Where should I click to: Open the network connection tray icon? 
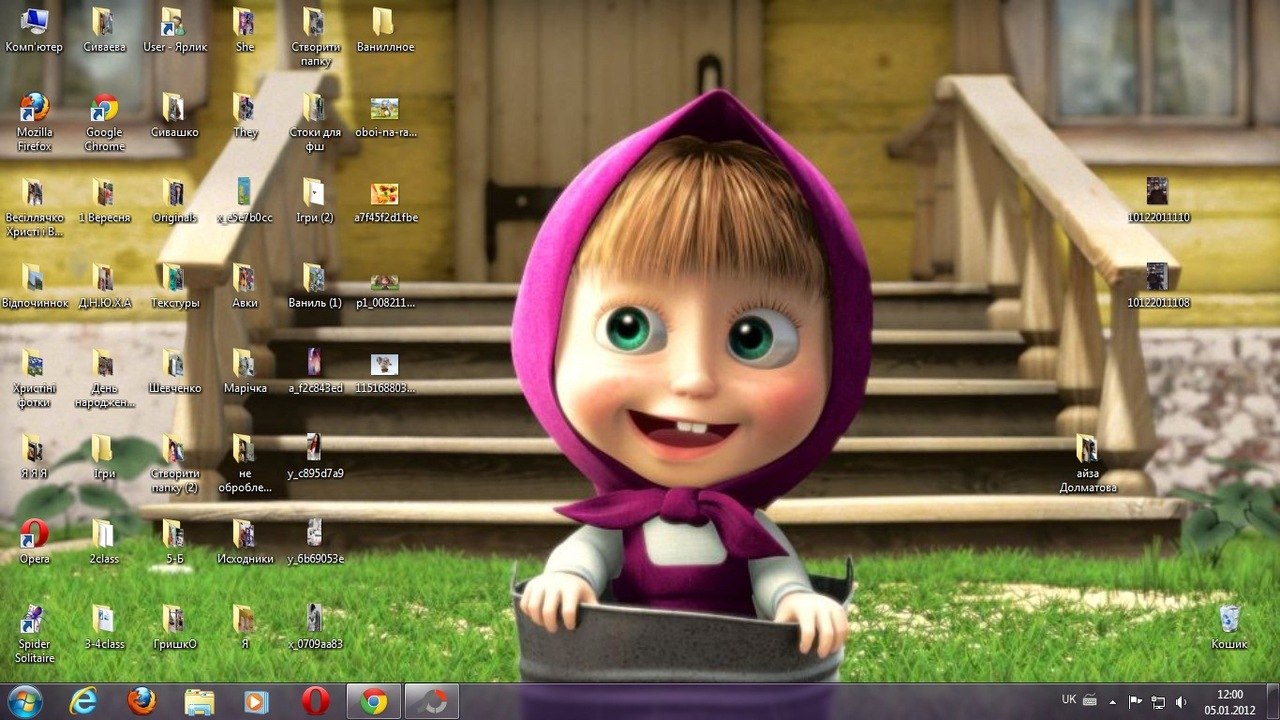pos(1158,702)
